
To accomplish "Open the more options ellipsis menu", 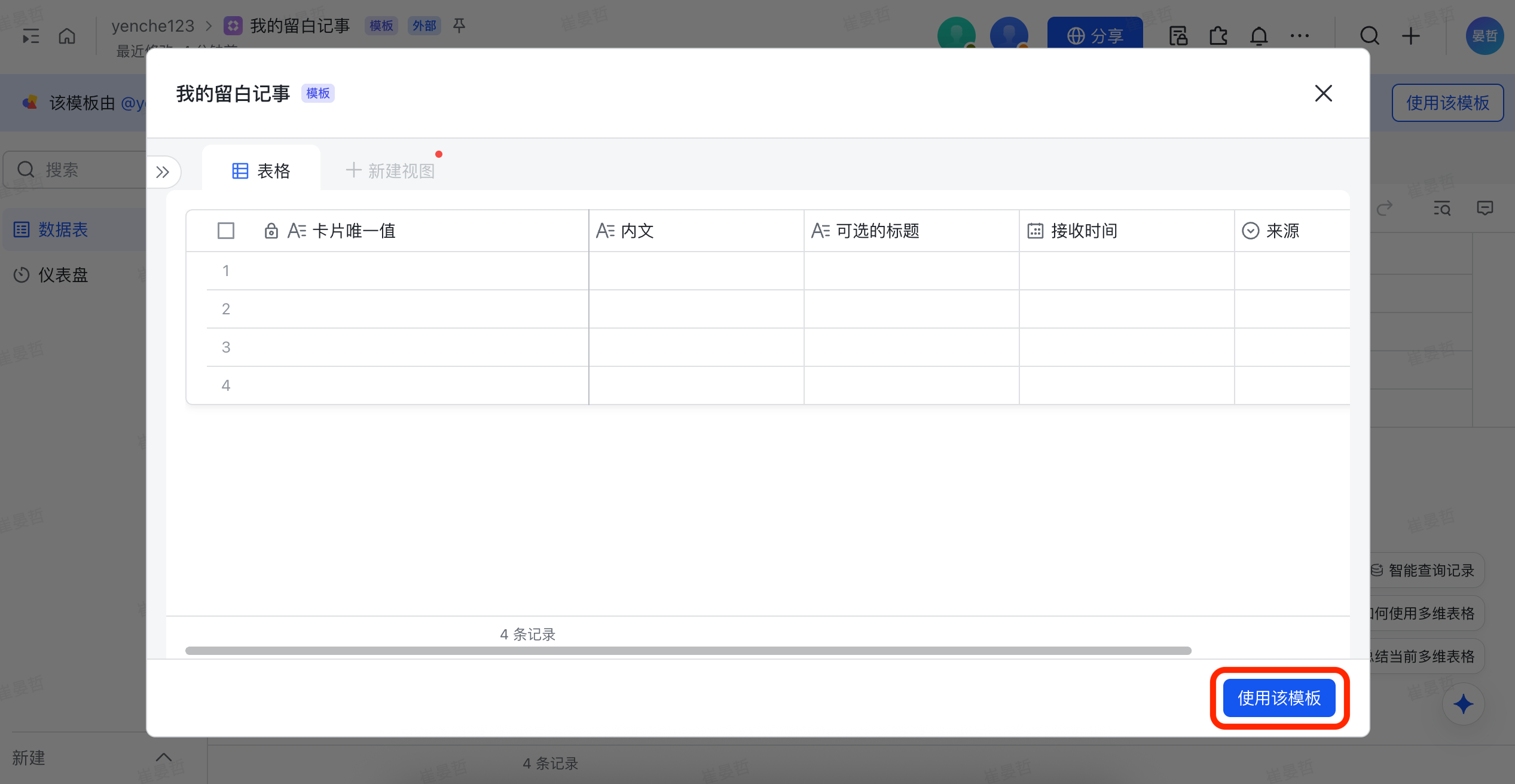I will pyautogui.click(x=1299, y=36).
